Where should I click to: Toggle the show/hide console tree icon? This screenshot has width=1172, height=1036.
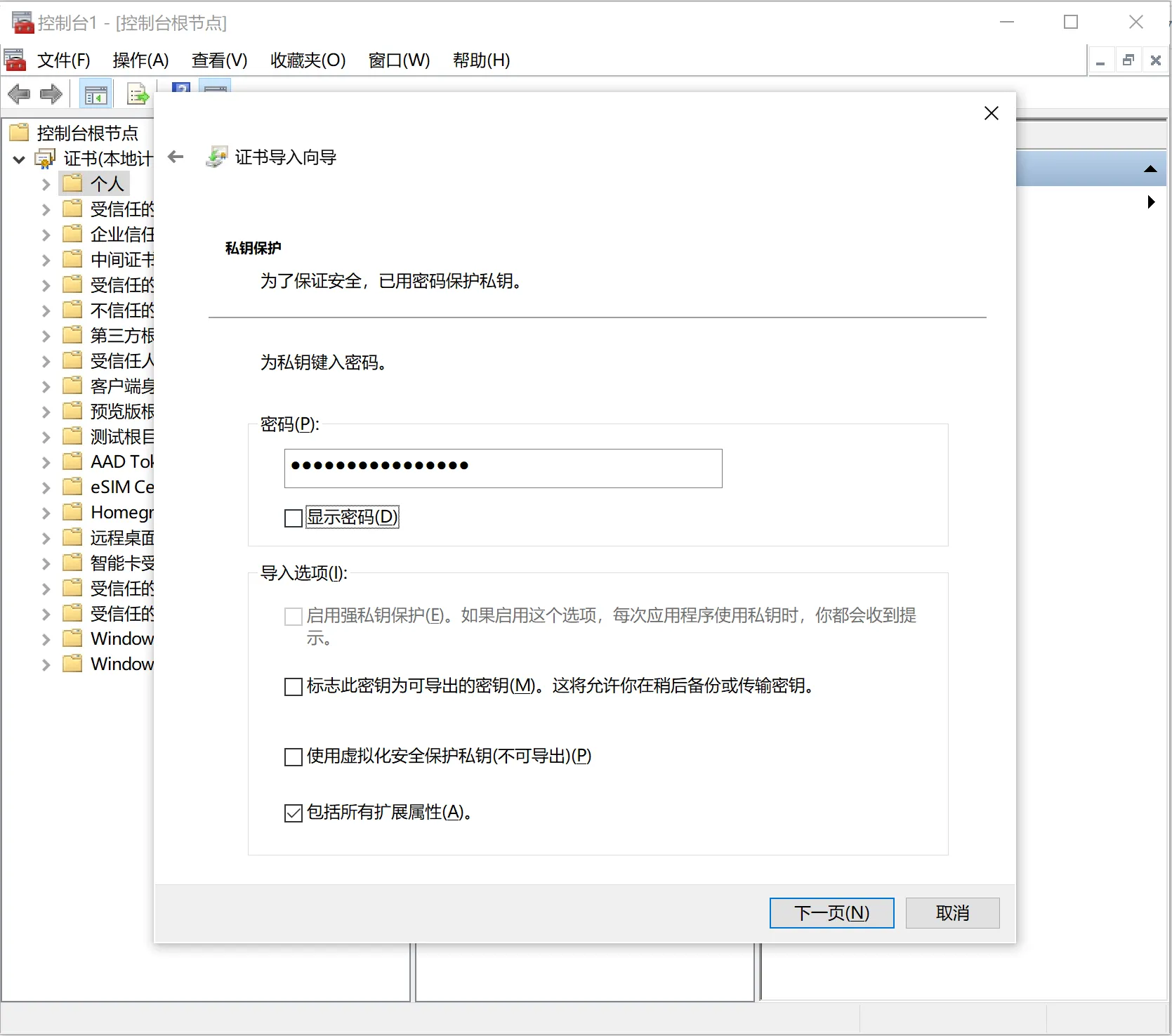[x=96, y=94]
